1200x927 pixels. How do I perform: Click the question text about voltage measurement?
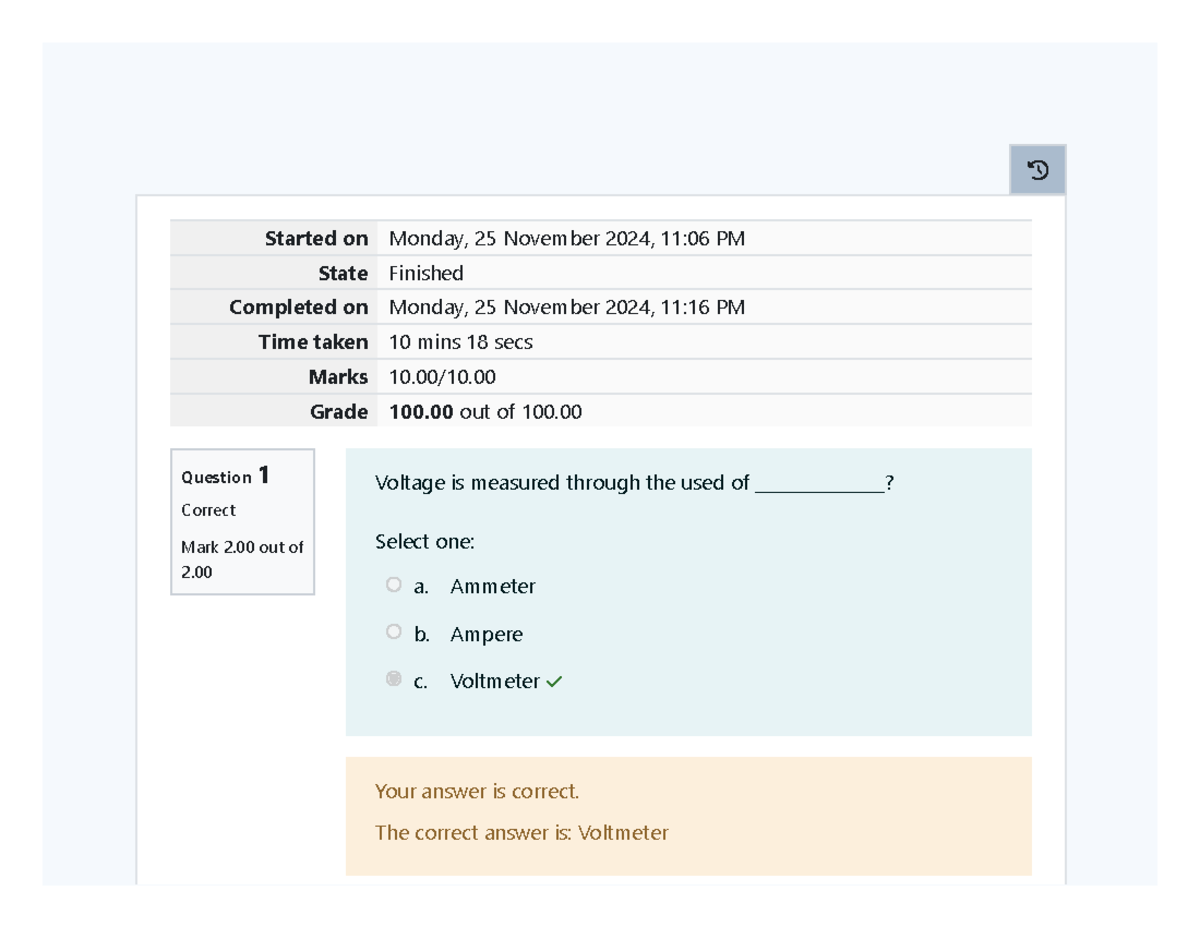pyautogui.click(x=634, y=483)
